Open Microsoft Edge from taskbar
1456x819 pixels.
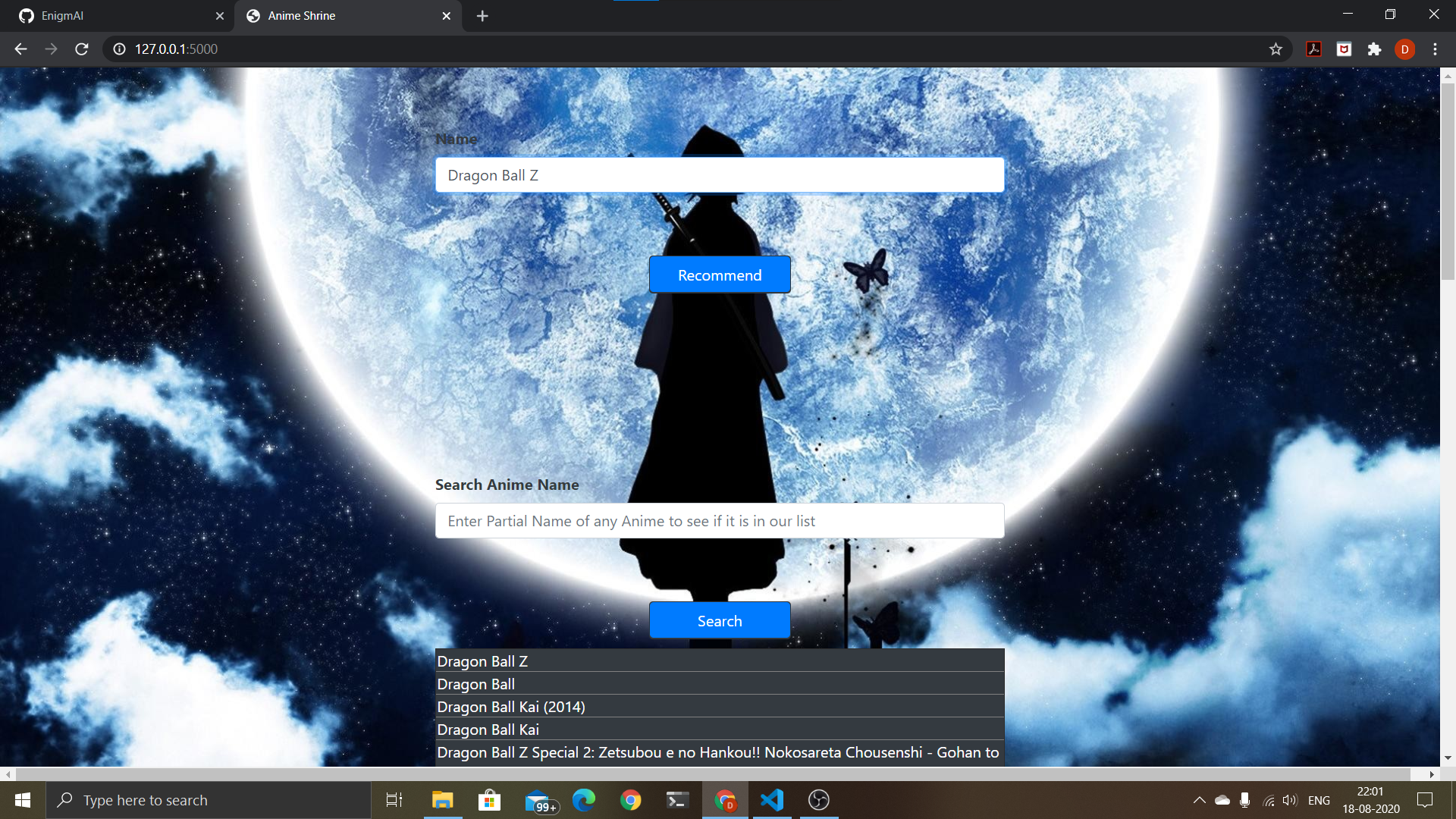point(583,800)
